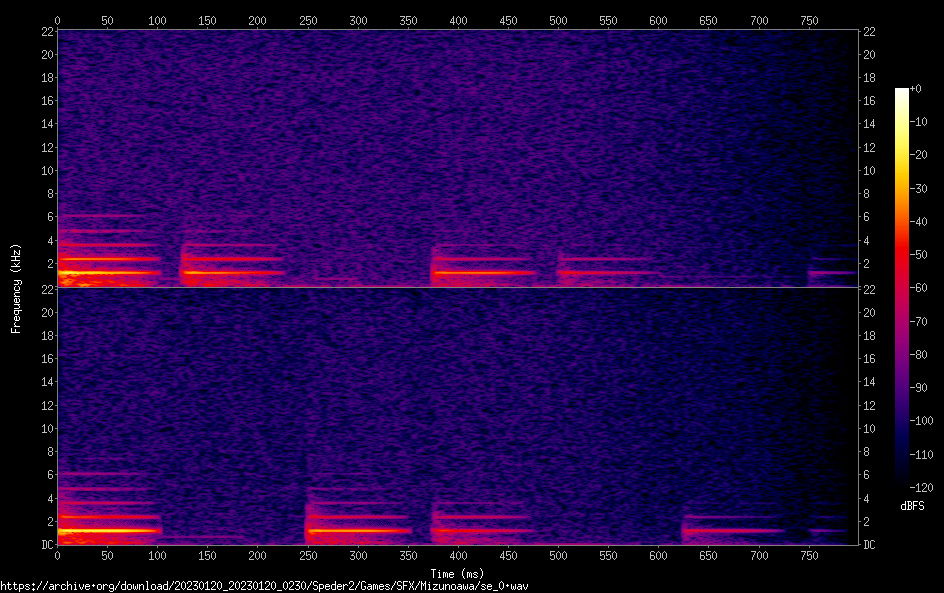Click the 'Time (ms)' axis title
This screenshot has width=944, height=593.
tap(457, 573)
